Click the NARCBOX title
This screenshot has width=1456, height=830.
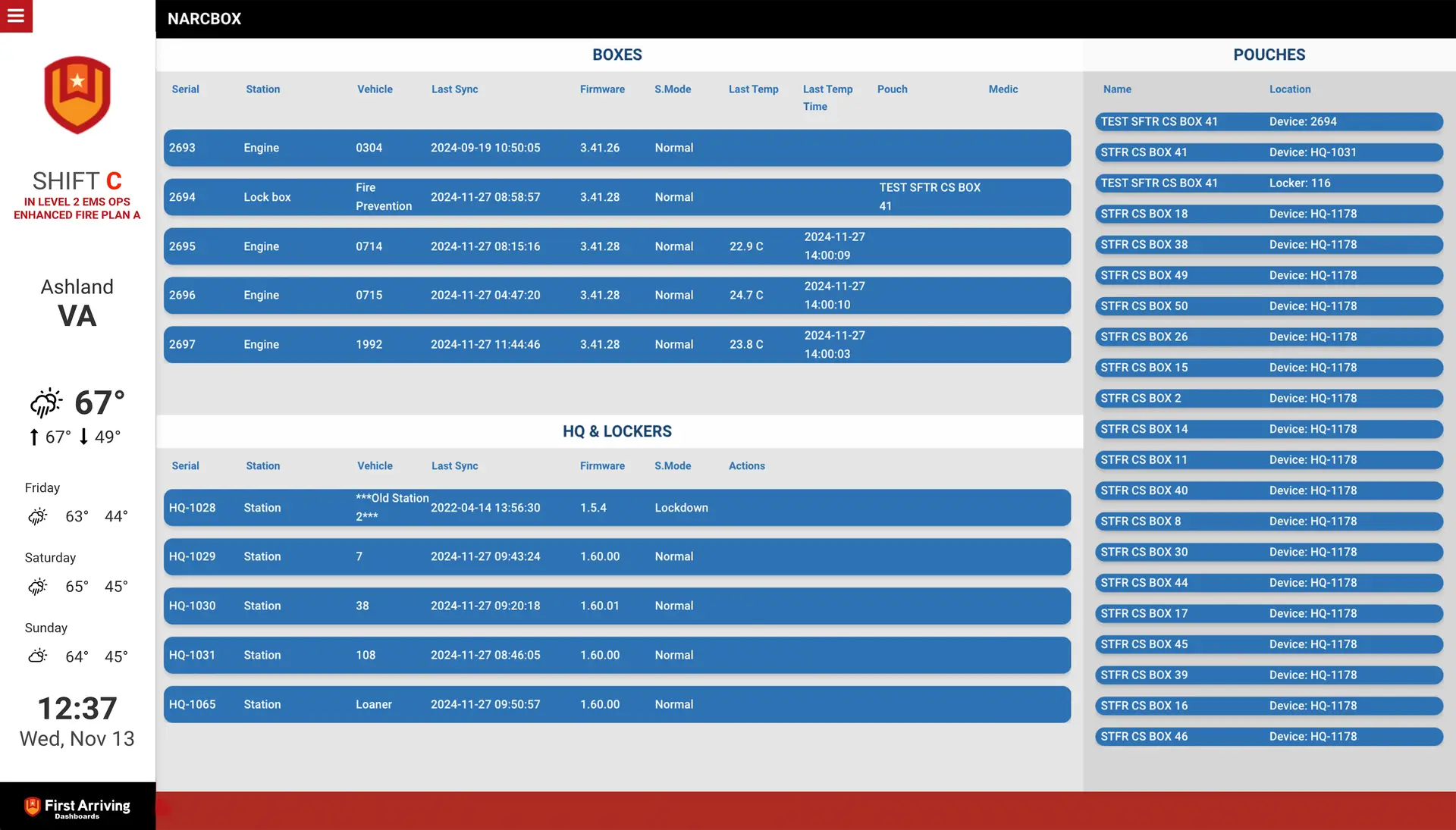pyautogui.click(x=204, y=19)
